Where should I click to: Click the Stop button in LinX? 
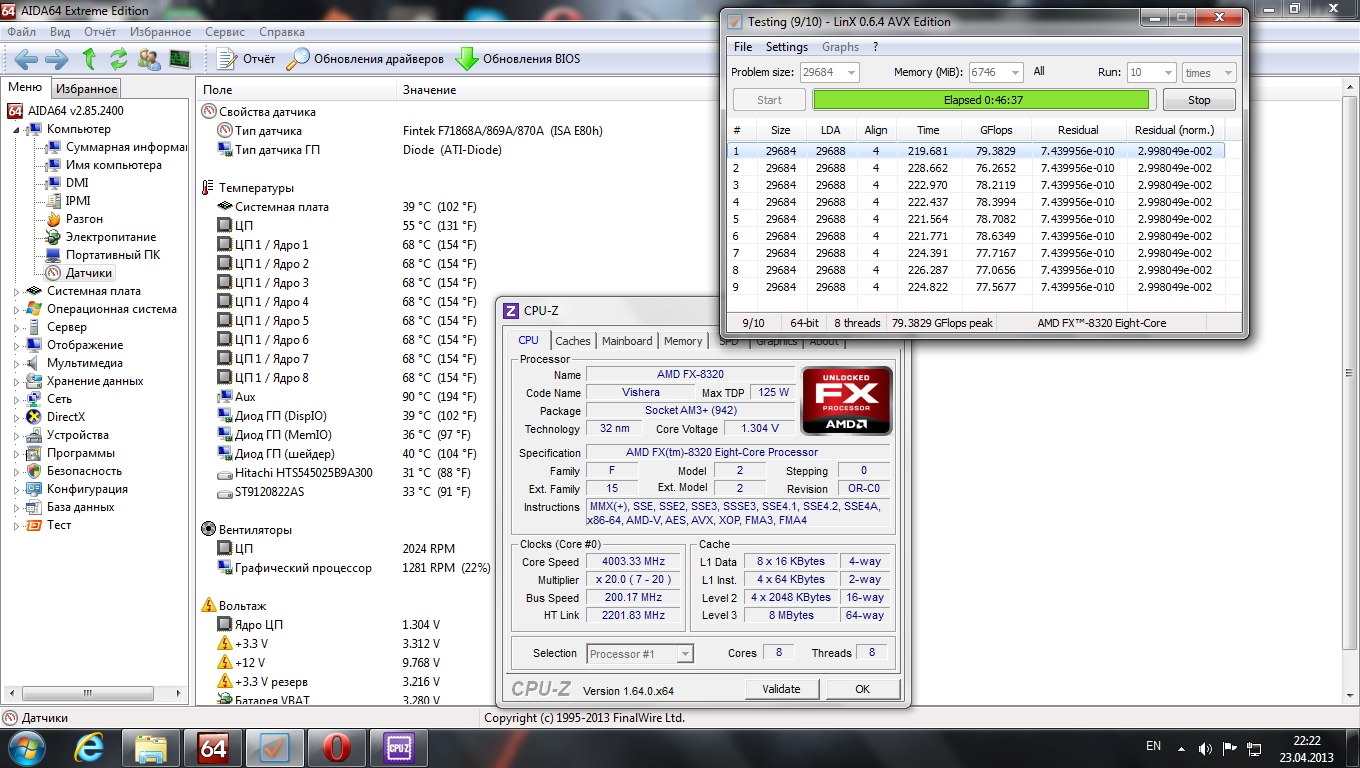(x=1199, y=100)
